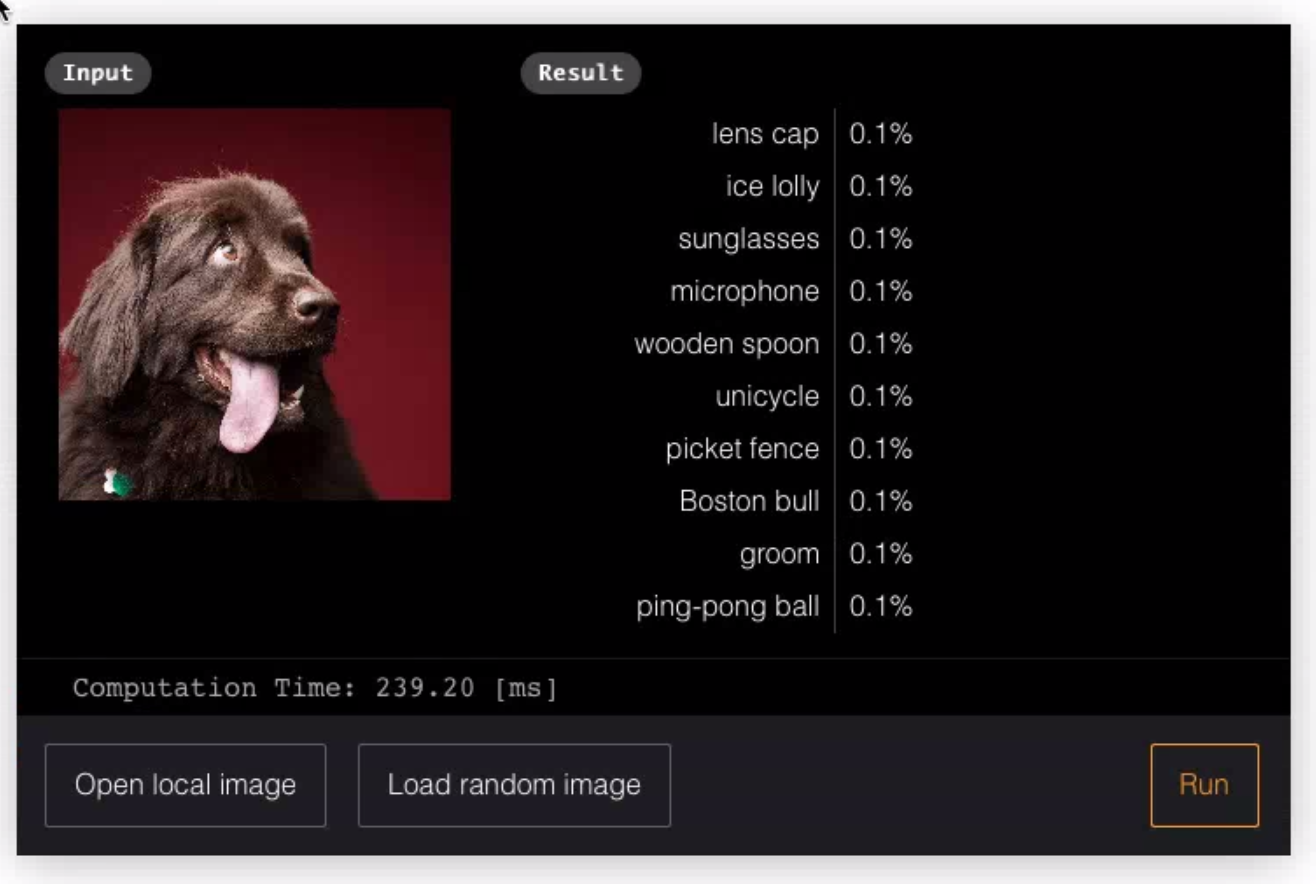The image size is (1316, 884).
Task: Click the sunglasses classification label
Action: [749, 239]
